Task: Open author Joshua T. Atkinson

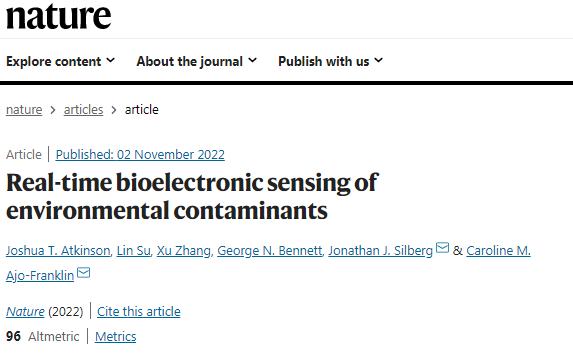Action: click(58, 251)
